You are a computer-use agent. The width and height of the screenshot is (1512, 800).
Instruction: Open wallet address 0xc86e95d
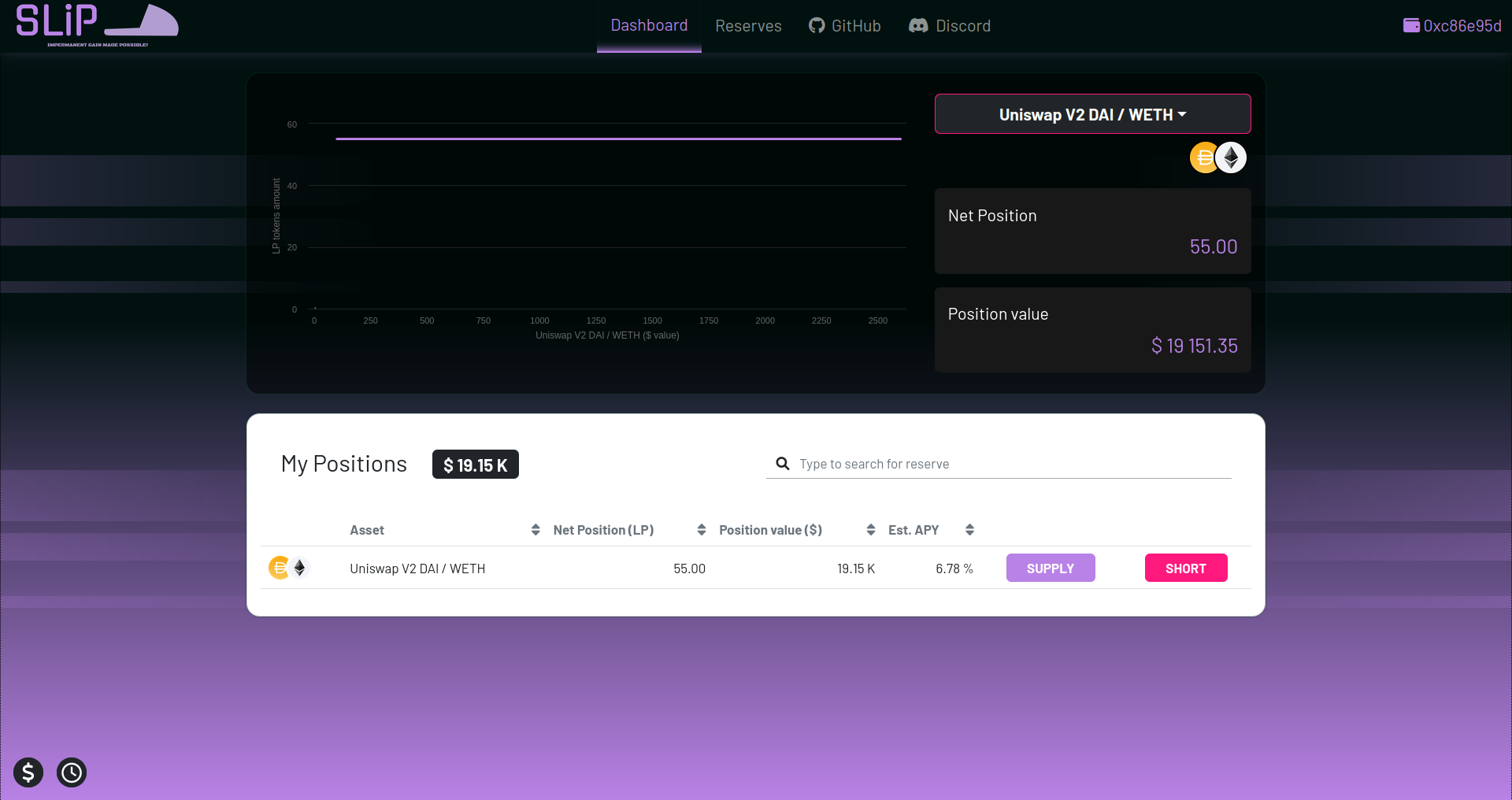point(1462,26)
